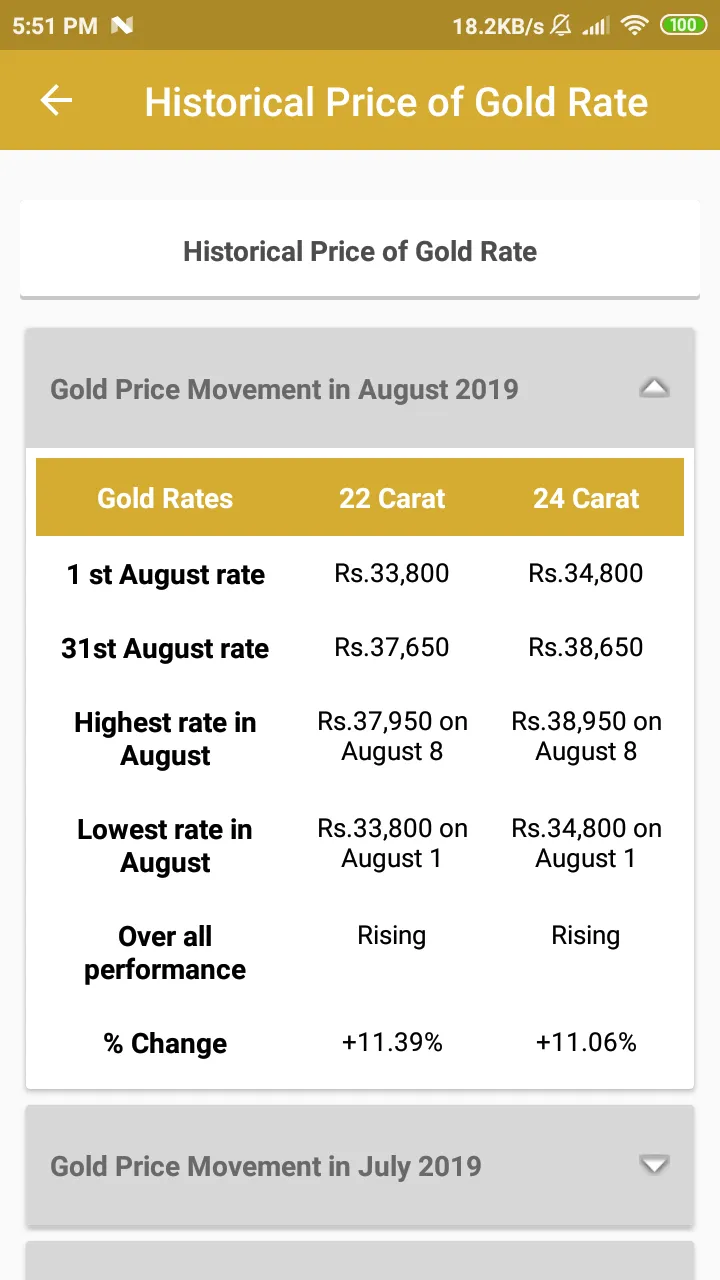Tap the N notification icon
This screenshot has height=1280, width=720.
tap(122, 26)
